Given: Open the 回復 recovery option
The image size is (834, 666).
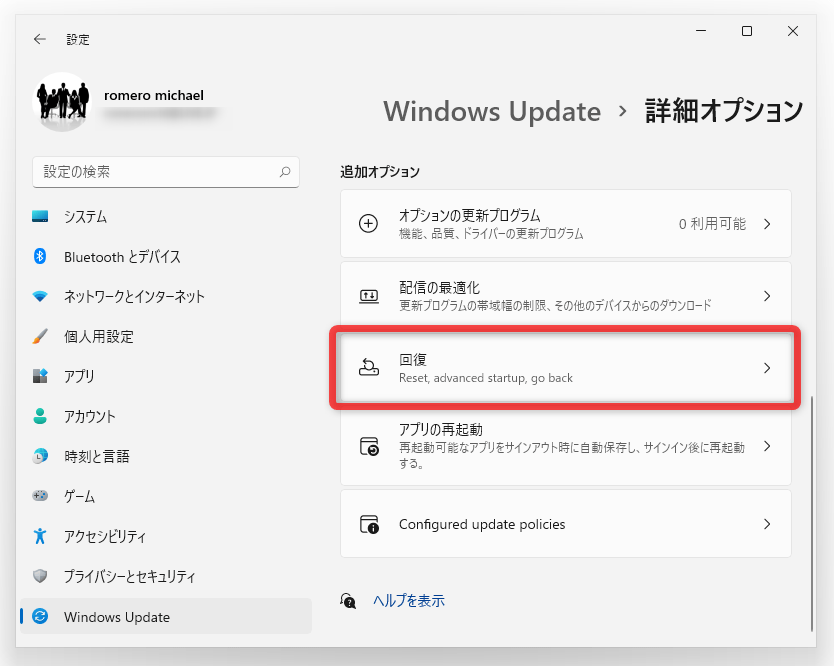Looking at the screenshot, I should click(x=566, y=368).
